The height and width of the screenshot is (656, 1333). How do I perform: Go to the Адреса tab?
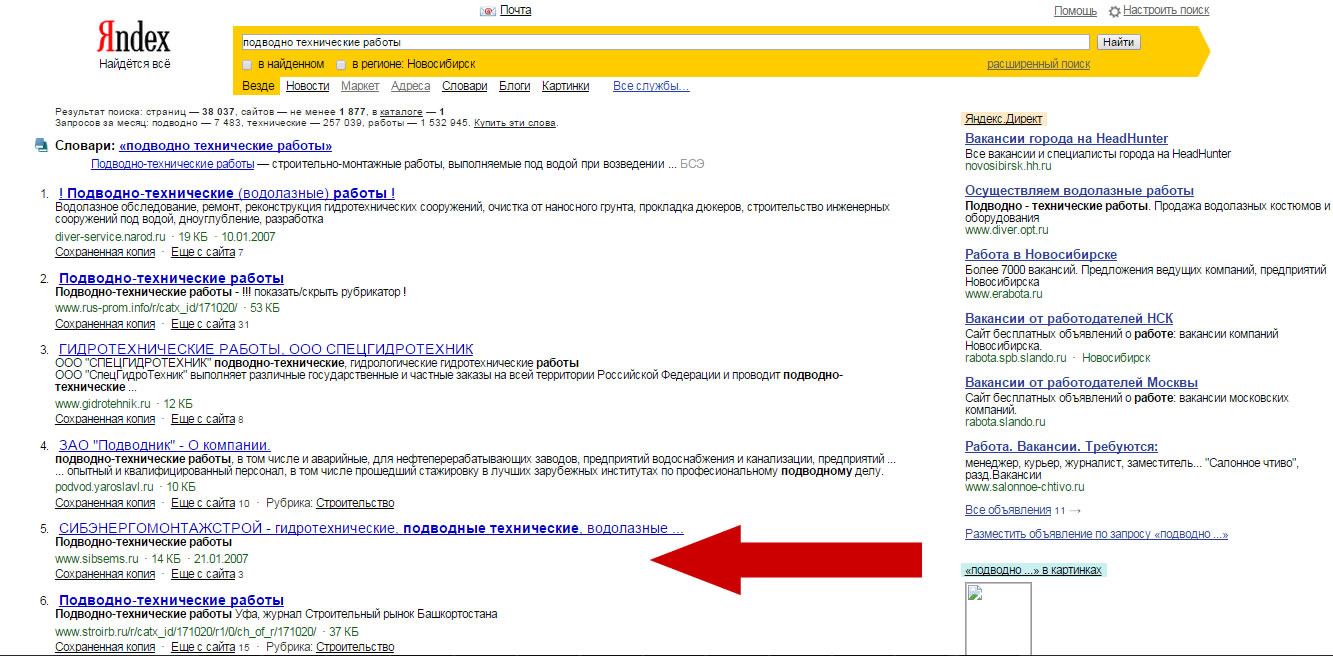click(411, 86)
